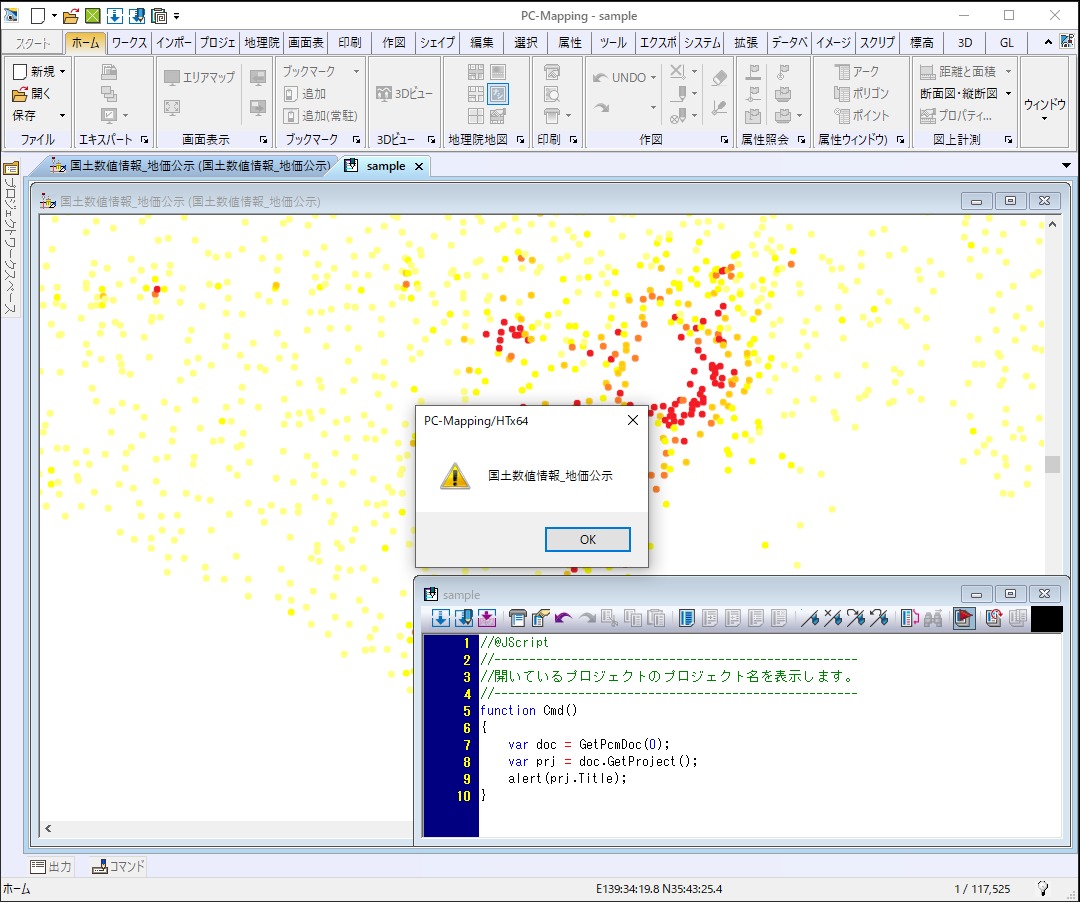Expand the UNDO history dropdown

(654, 78)
